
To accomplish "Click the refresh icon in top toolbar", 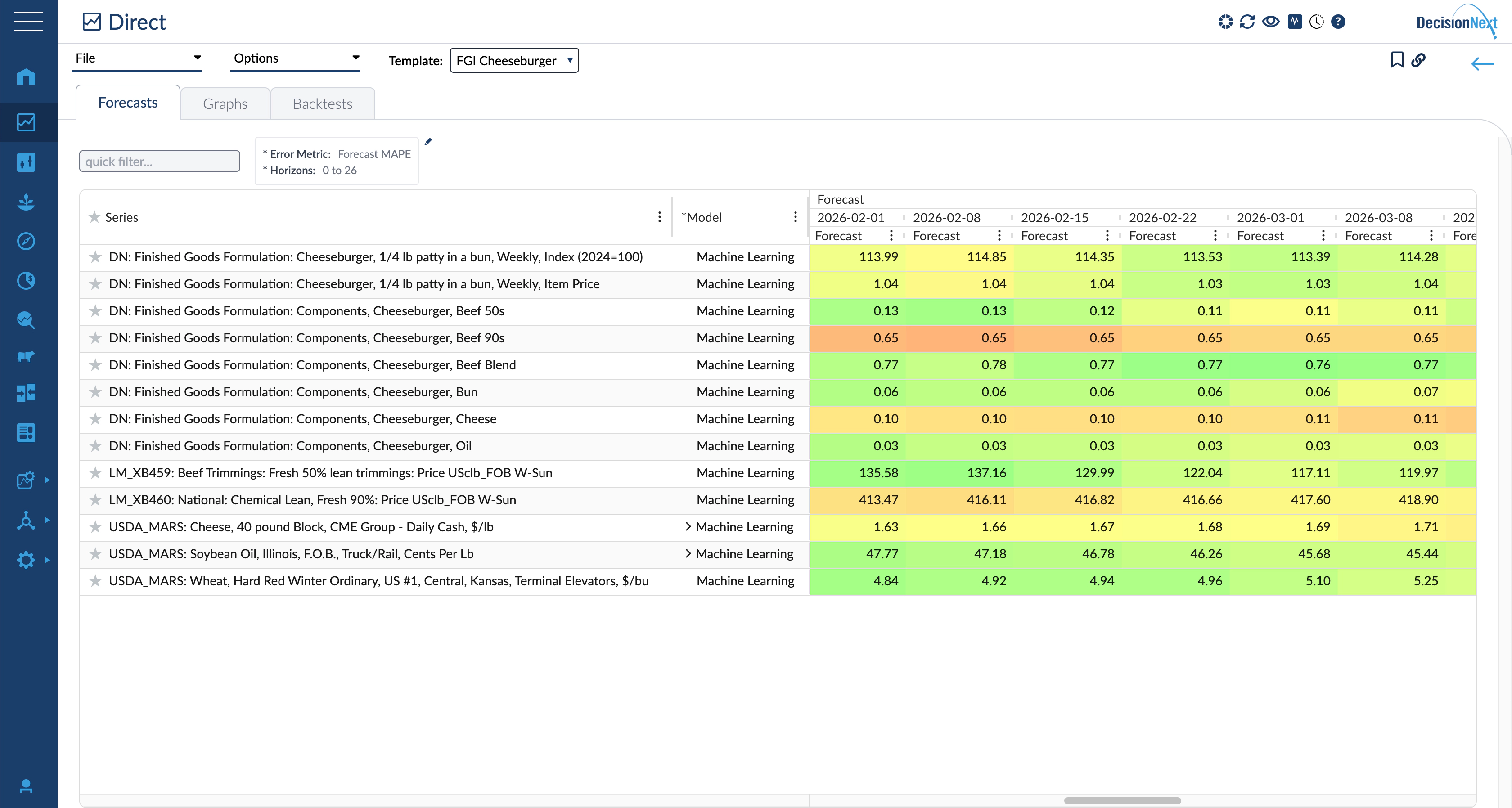I will point(1246,22).
